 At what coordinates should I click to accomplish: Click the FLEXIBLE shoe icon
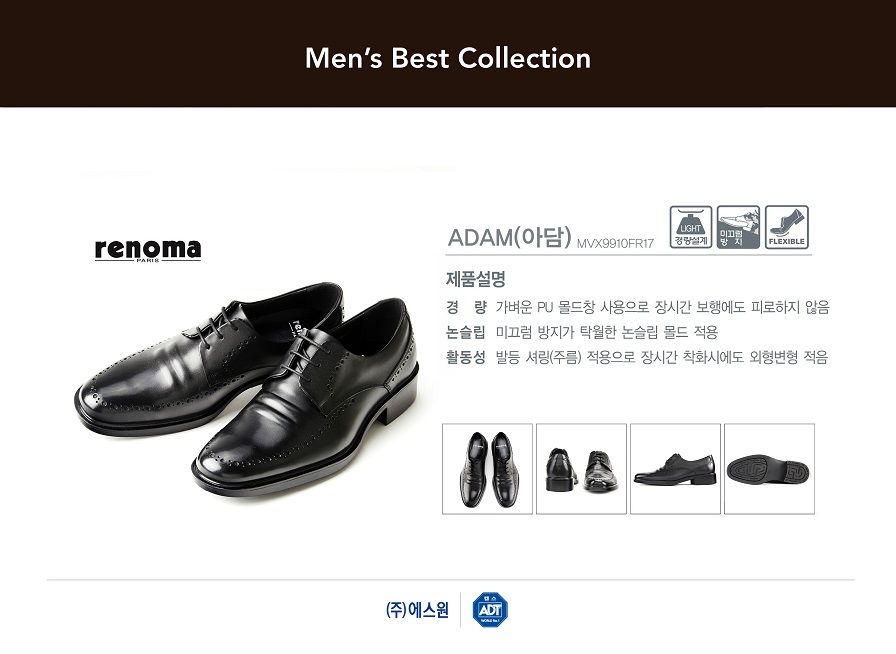pyautogui.click(x=787, y=227)
